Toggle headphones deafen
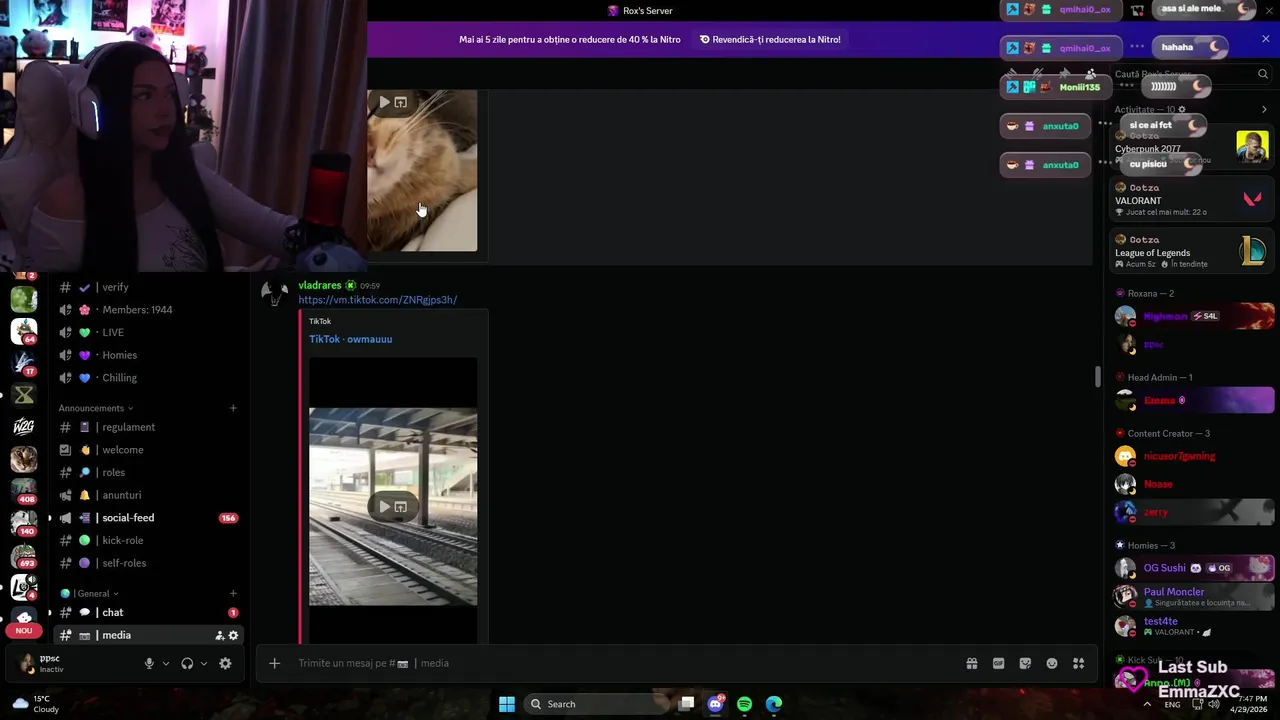Image resolution: width=1280 pixels, height=720 pixels. [x=187, y=663]
